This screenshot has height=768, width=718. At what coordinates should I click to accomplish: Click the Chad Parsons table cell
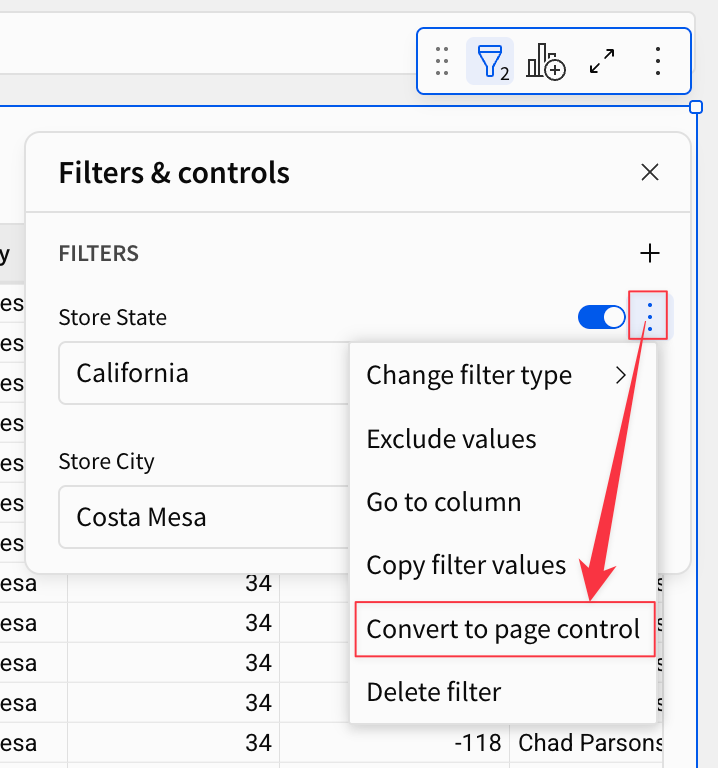(590, 743)
